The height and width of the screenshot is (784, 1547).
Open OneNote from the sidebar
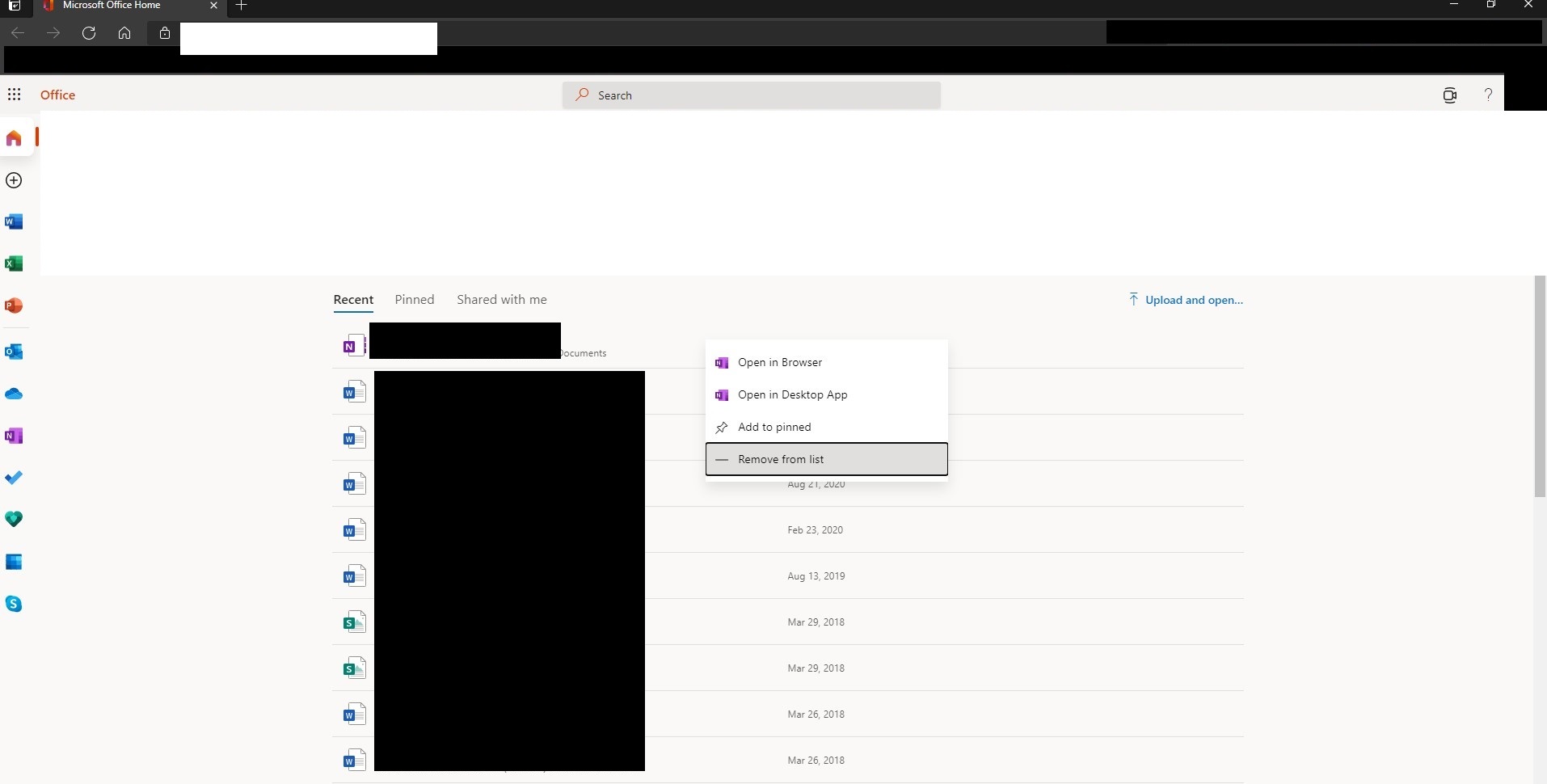(14, 436)
